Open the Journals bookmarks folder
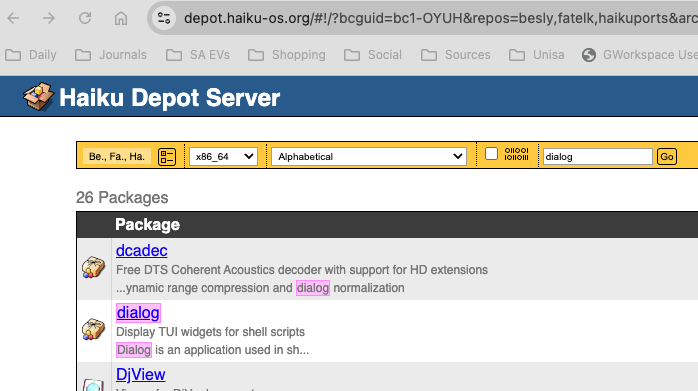Image resolution: width=698 pixels, height=391 pixels. click(111, 55)
